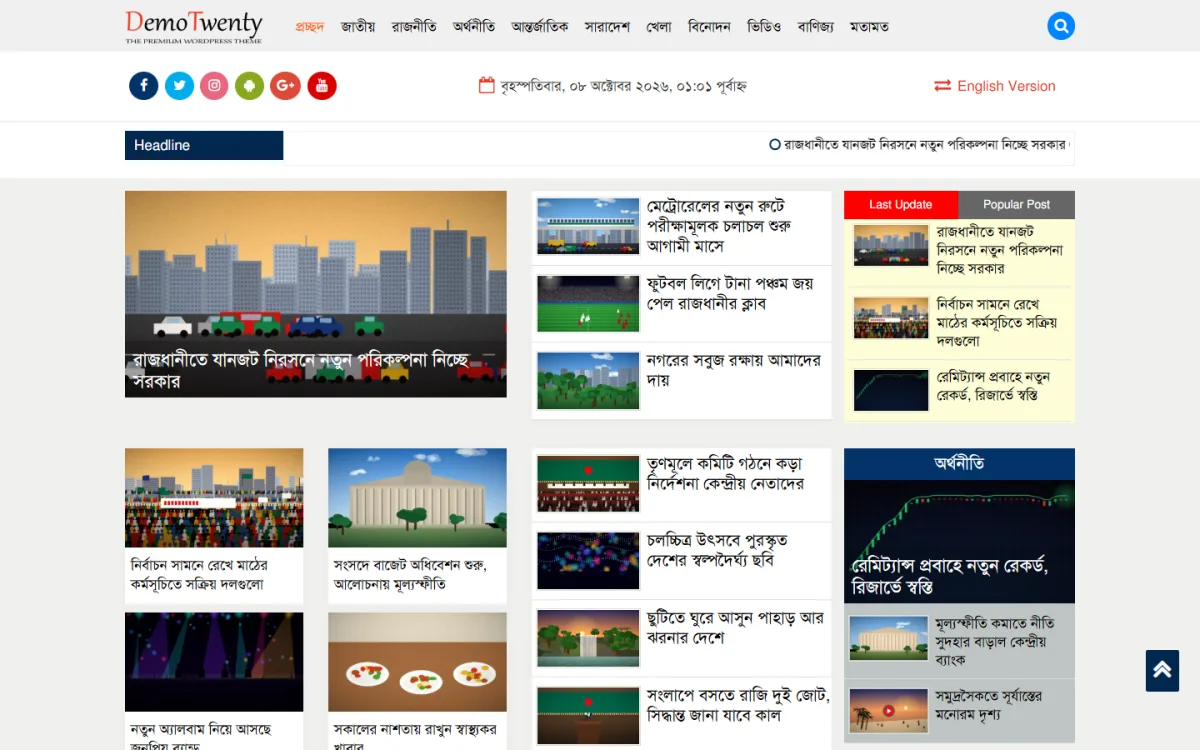Open the Instagram social icon
Screen dimensions: 1200x750
tap(214, 86)
